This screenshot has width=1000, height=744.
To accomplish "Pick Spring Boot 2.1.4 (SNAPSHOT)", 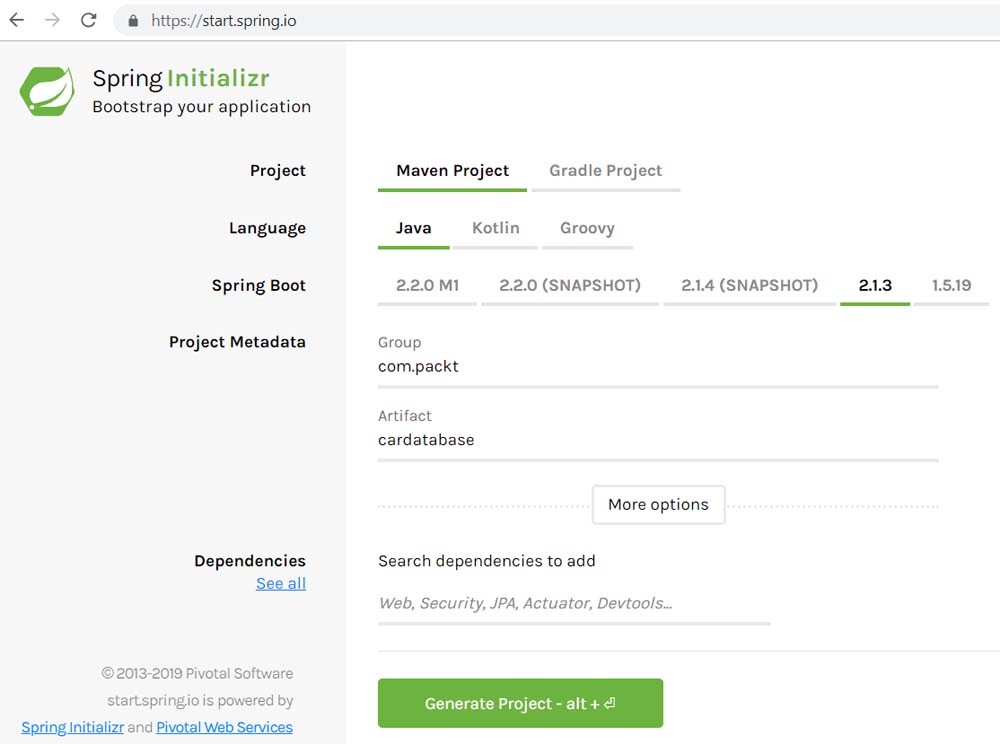I will [749, 285].
